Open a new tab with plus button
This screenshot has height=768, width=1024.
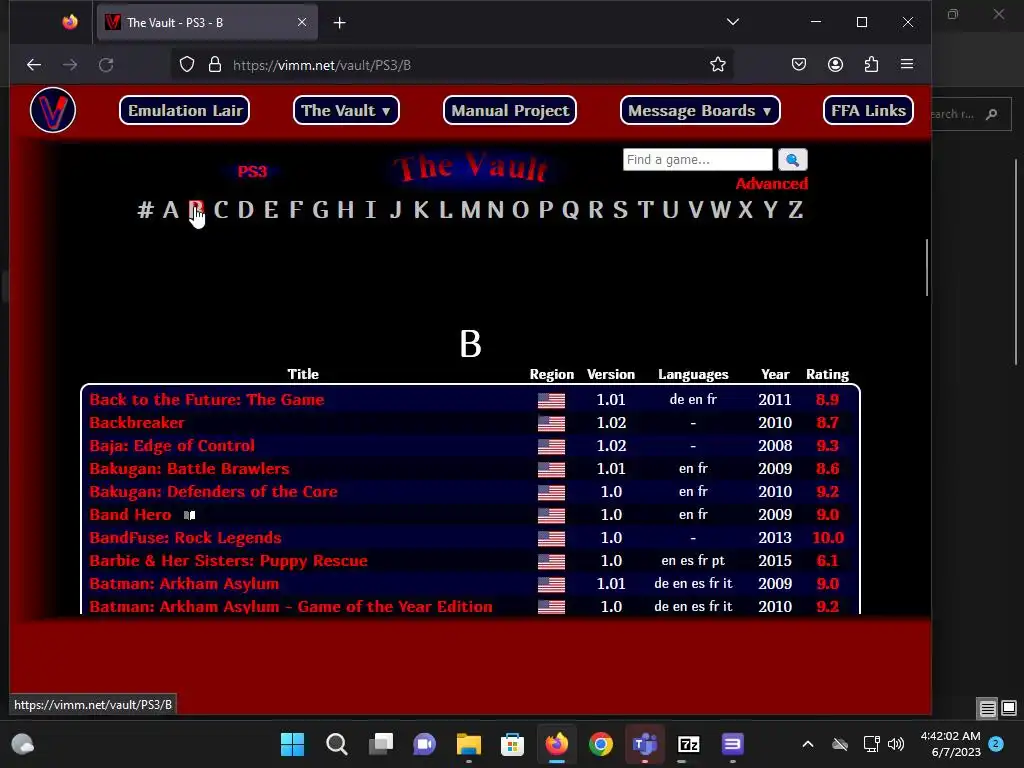click(340, 23)
